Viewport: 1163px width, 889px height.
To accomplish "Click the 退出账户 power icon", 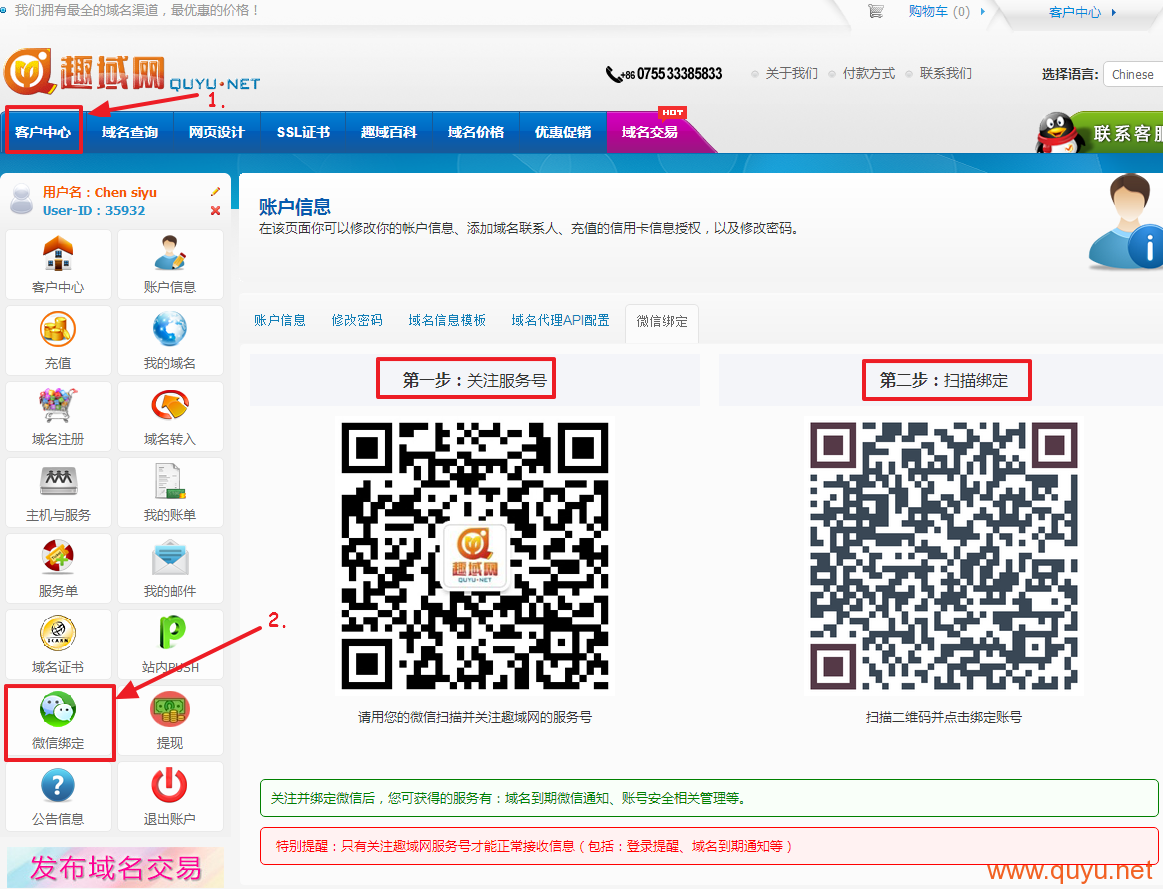I will pos(170,785).
